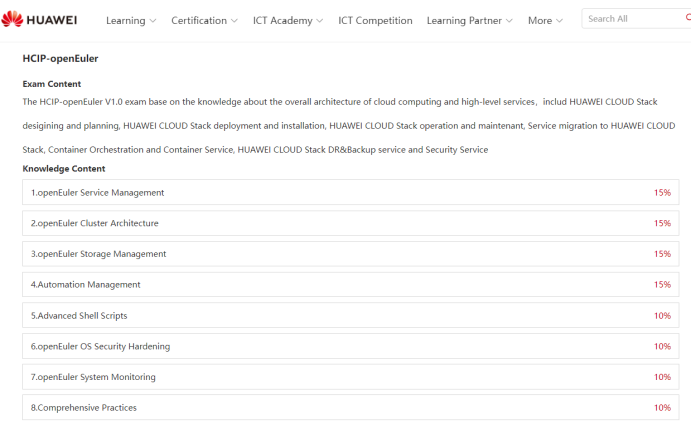Click 15% beside Storage Management
Viewport: 691px width, 425px height.
662,254
